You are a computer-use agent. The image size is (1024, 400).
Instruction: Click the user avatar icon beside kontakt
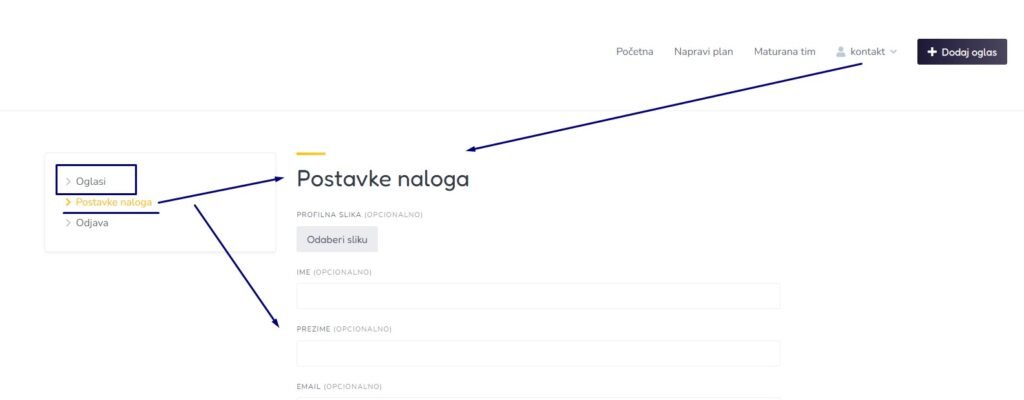(841, 52)
